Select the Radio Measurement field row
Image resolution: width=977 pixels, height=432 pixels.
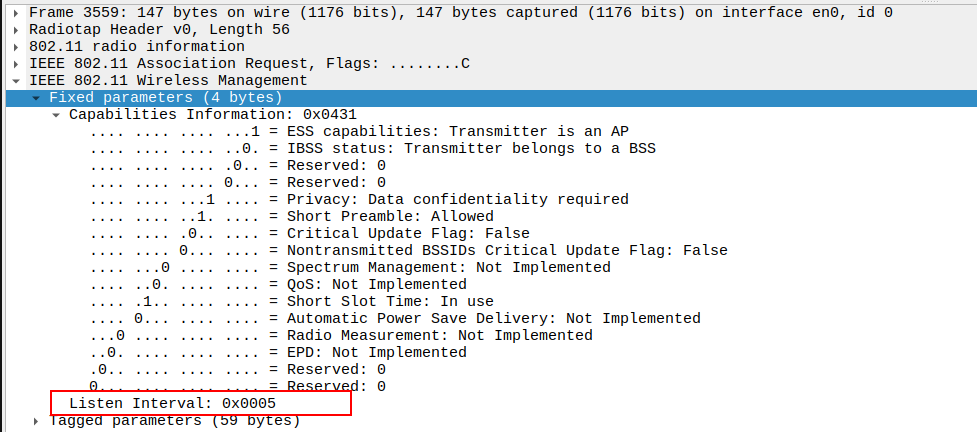click(x=439, y=336)
